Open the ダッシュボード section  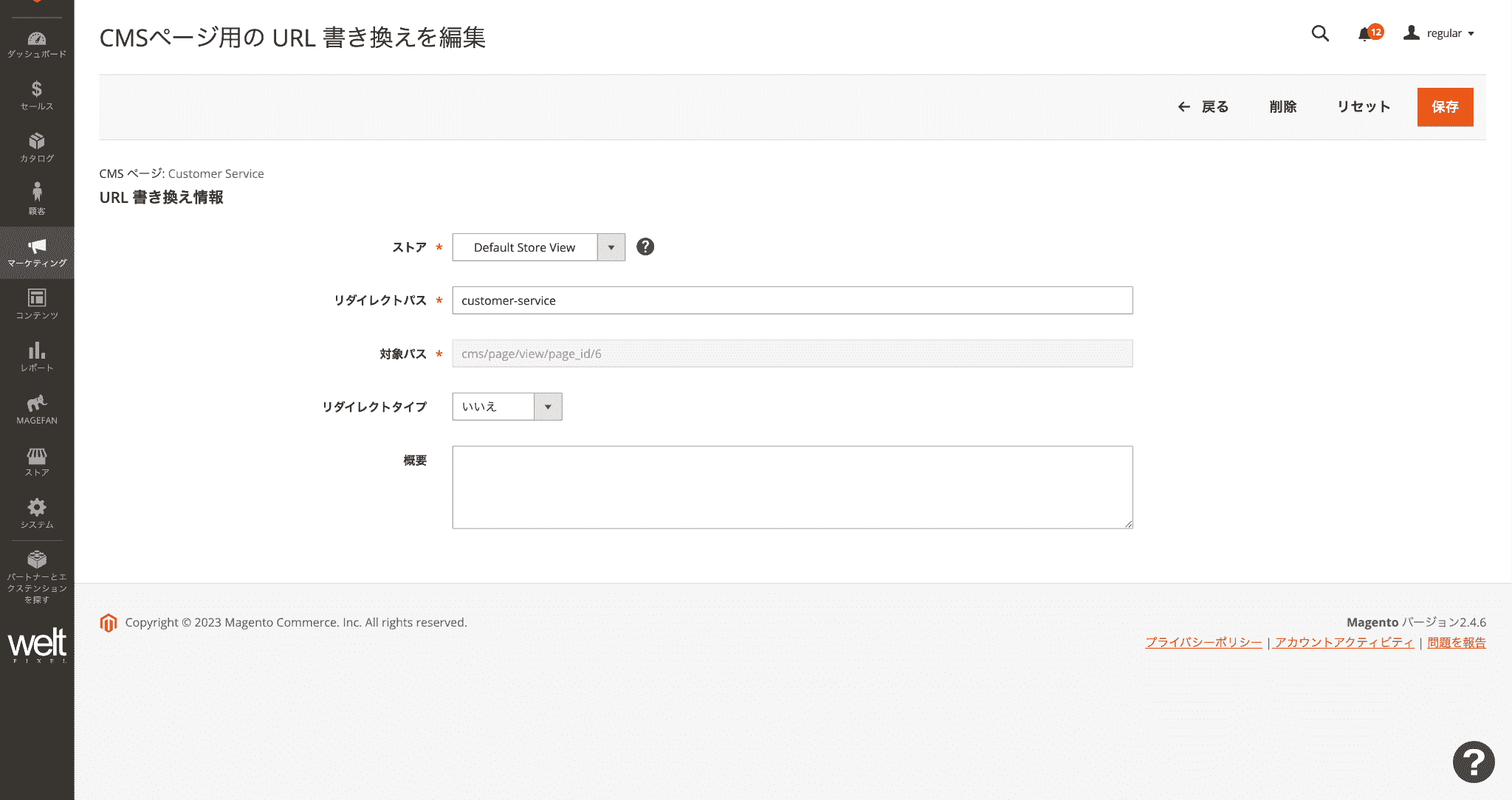pos(37,43)
